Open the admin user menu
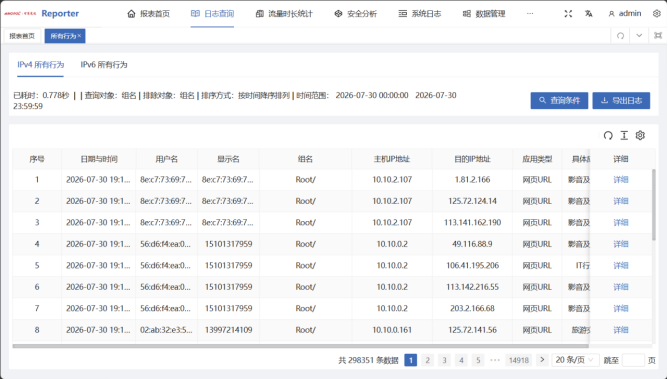This screenshot has height=379, width=668. (625, 14)
